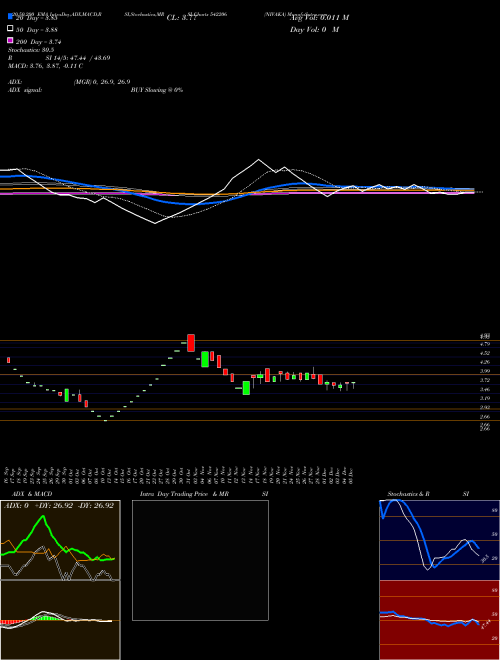Image resolution: width=500 pixels, height=660 pixels.
Task: Click the 'ADX & MACD' panel title
Action: pyautogui.click(x=32, y=494)
